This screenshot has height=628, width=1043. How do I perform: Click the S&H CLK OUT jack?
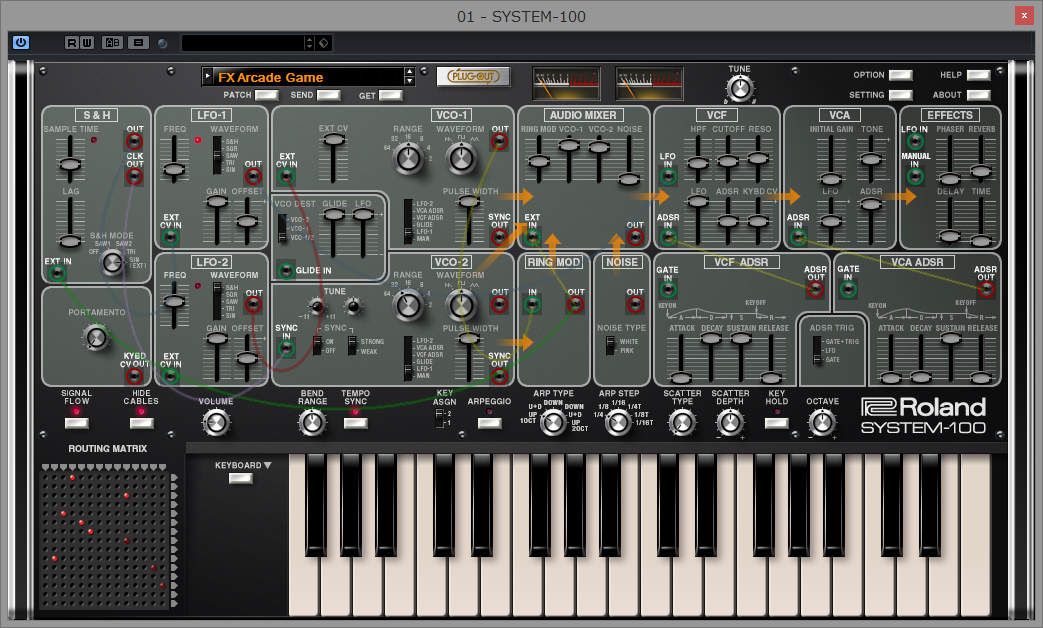tap(134, 176)
